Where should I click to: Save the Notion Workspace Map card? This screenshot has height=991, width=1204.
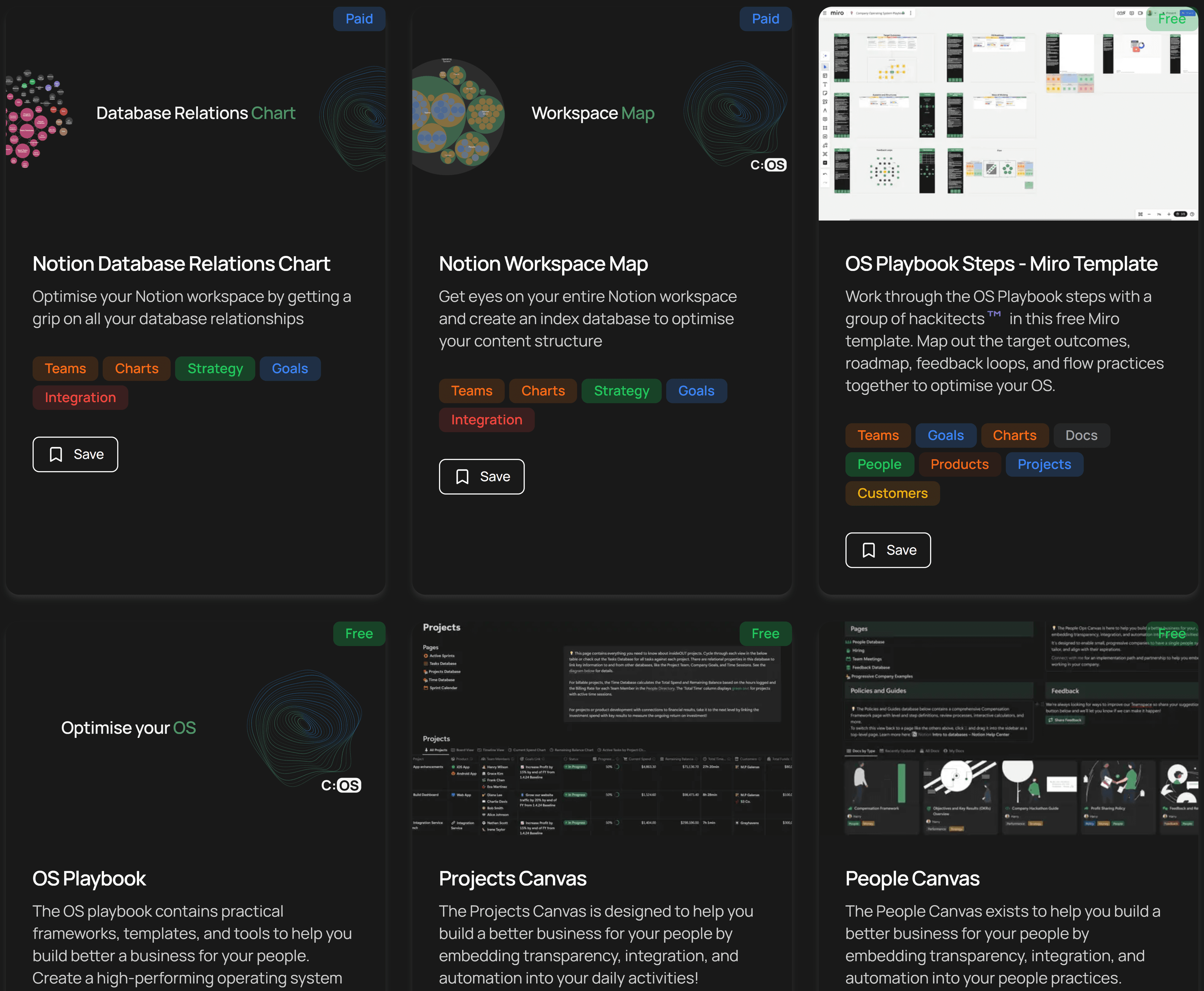(x=482, y=477)
